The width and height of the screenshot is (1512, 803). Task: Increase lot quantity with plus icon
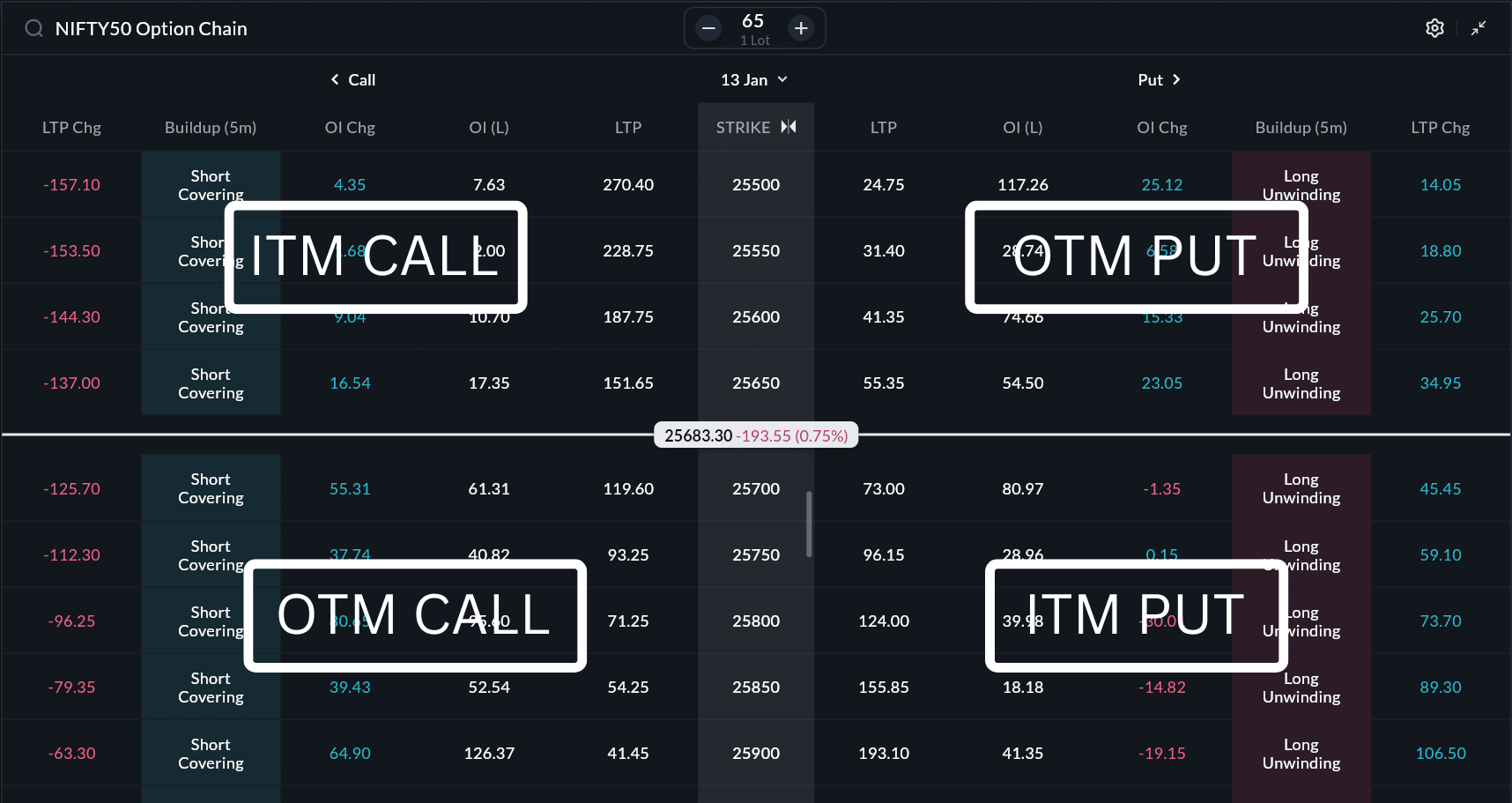pos(801,27)
